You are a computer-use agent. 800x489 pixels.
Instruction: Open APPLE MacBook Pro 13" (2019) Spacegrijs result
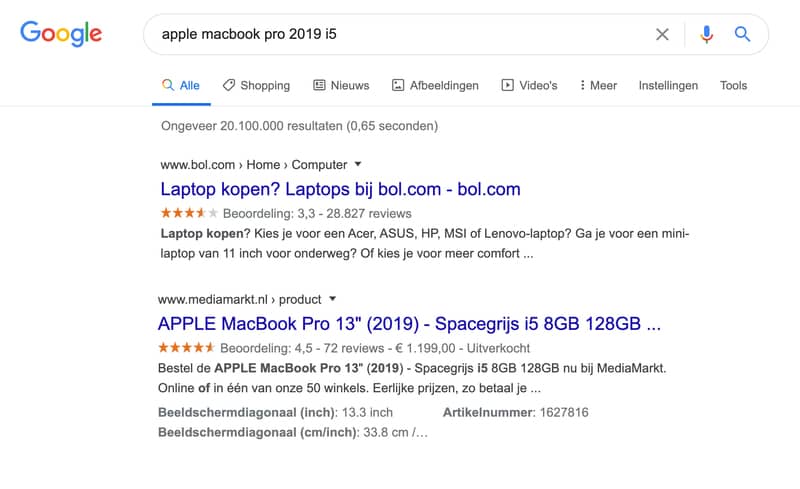409,324
